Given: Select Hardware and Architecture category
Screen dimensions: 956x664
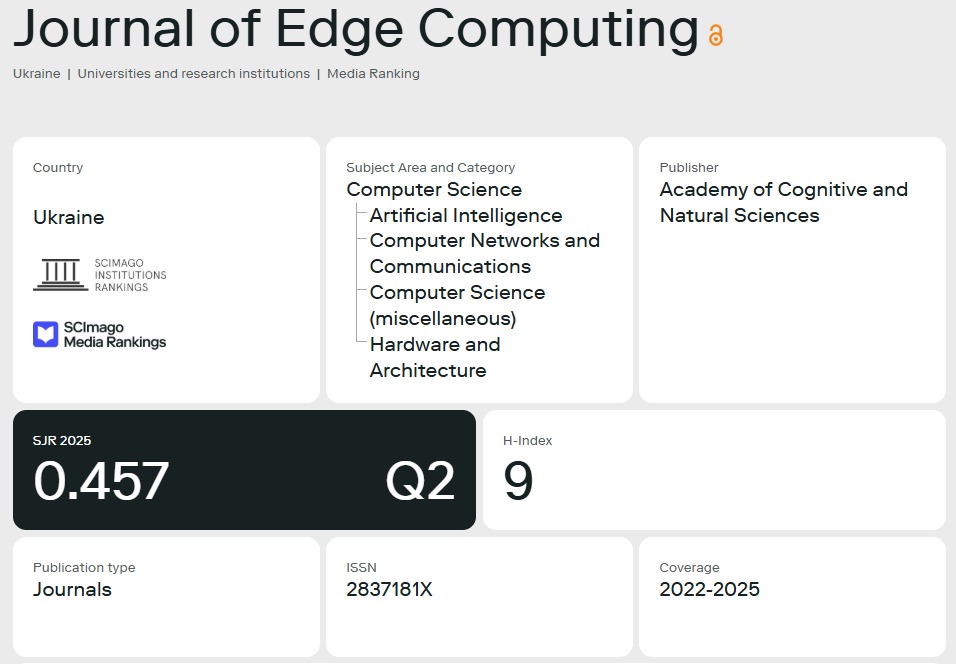Looking at the screenshot, I should pos(434,357).
